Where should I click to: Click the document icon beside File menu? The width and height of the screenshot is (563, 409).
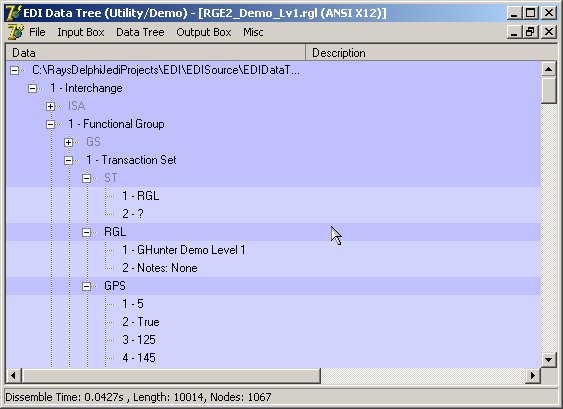click(x=15, y=32)
